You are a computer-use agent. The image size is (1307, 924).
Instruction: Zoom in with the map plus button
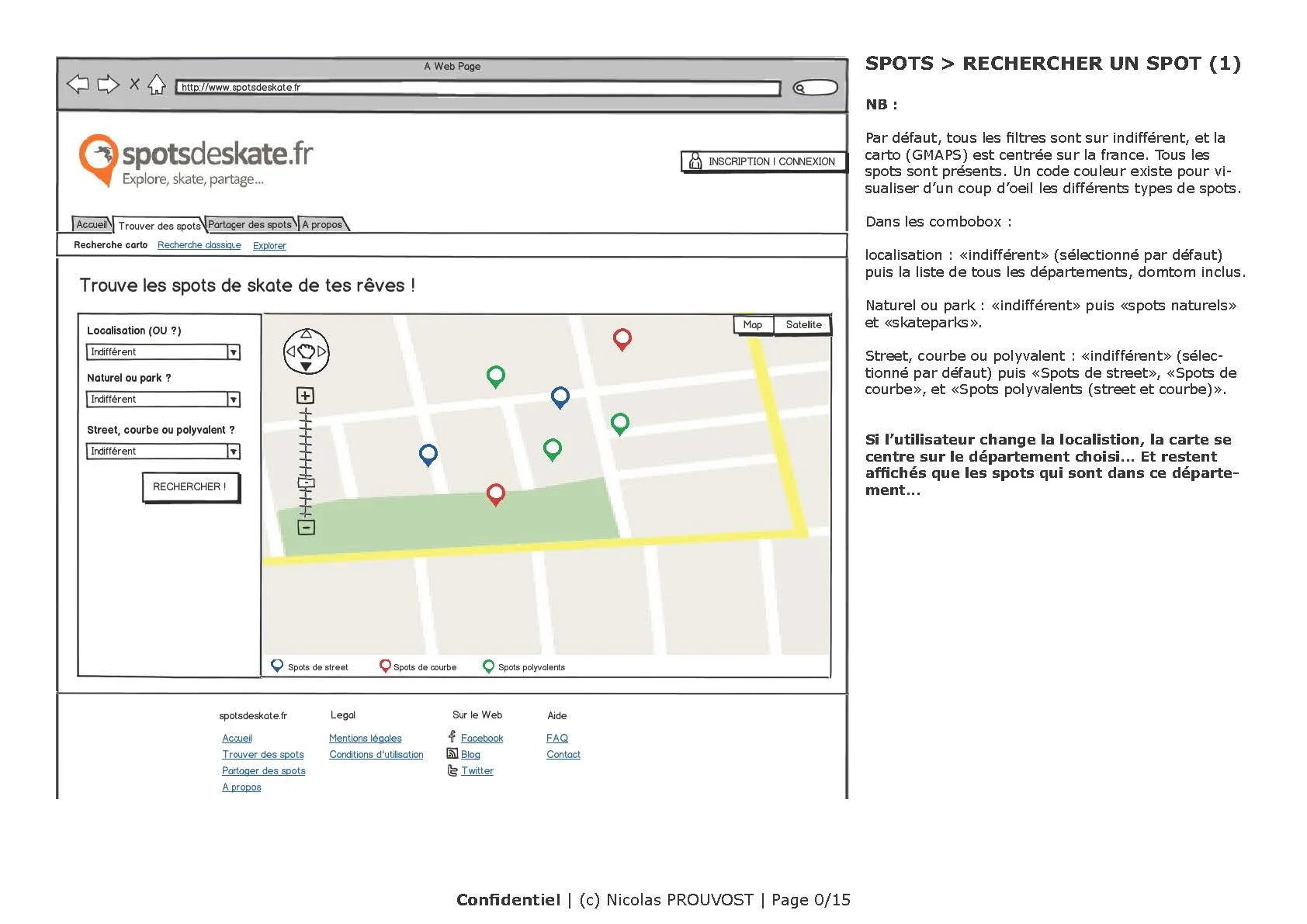[x=306, y=396]
